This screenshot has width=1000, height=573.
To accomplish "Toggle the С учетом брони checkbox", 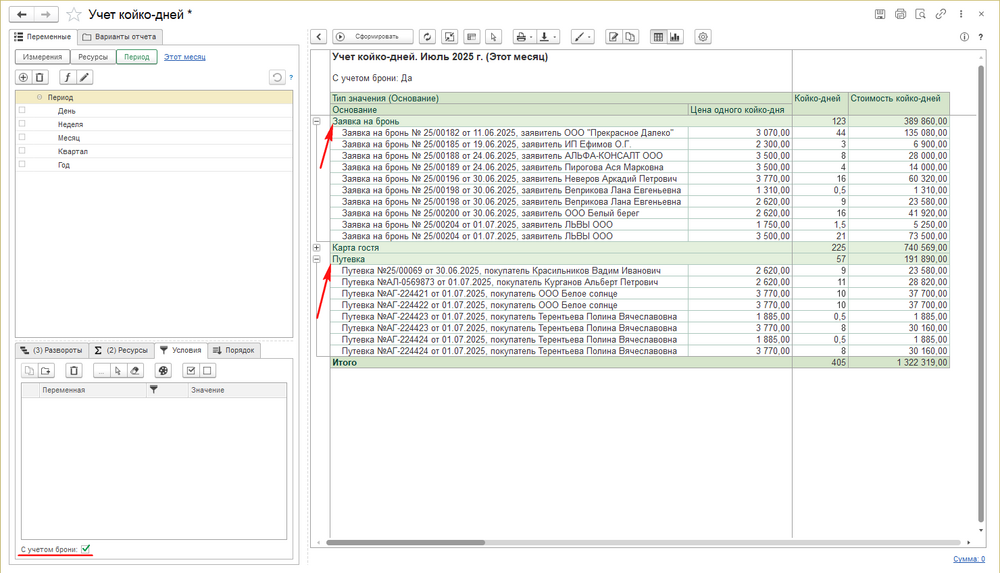I will pyautogui.click(x=86, y=549).
